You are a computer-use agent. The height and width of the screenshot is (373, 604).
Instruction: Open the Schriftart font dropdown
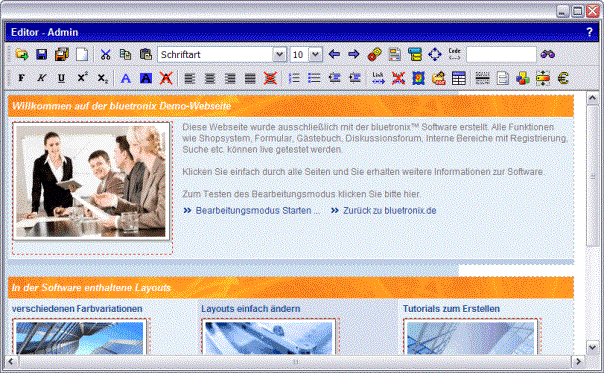point(221,54)
